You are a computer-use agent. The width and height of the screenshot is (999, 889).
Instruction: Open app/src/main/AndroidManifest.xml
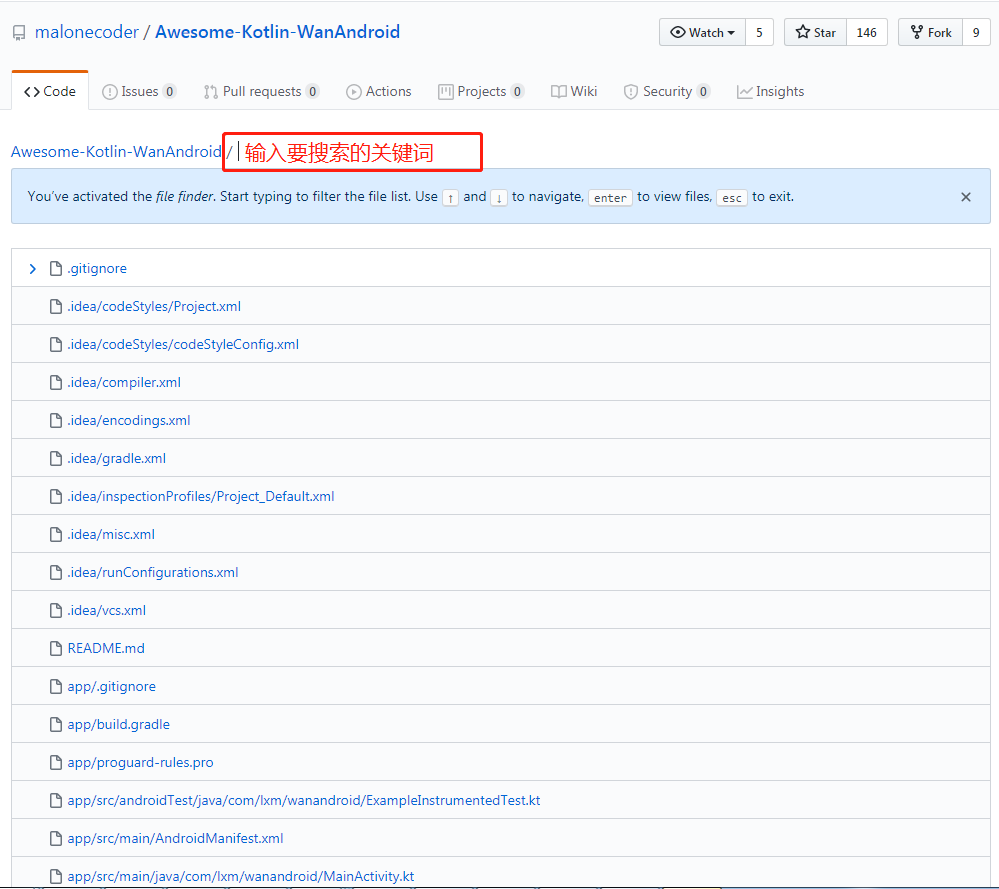pos(175,839)
